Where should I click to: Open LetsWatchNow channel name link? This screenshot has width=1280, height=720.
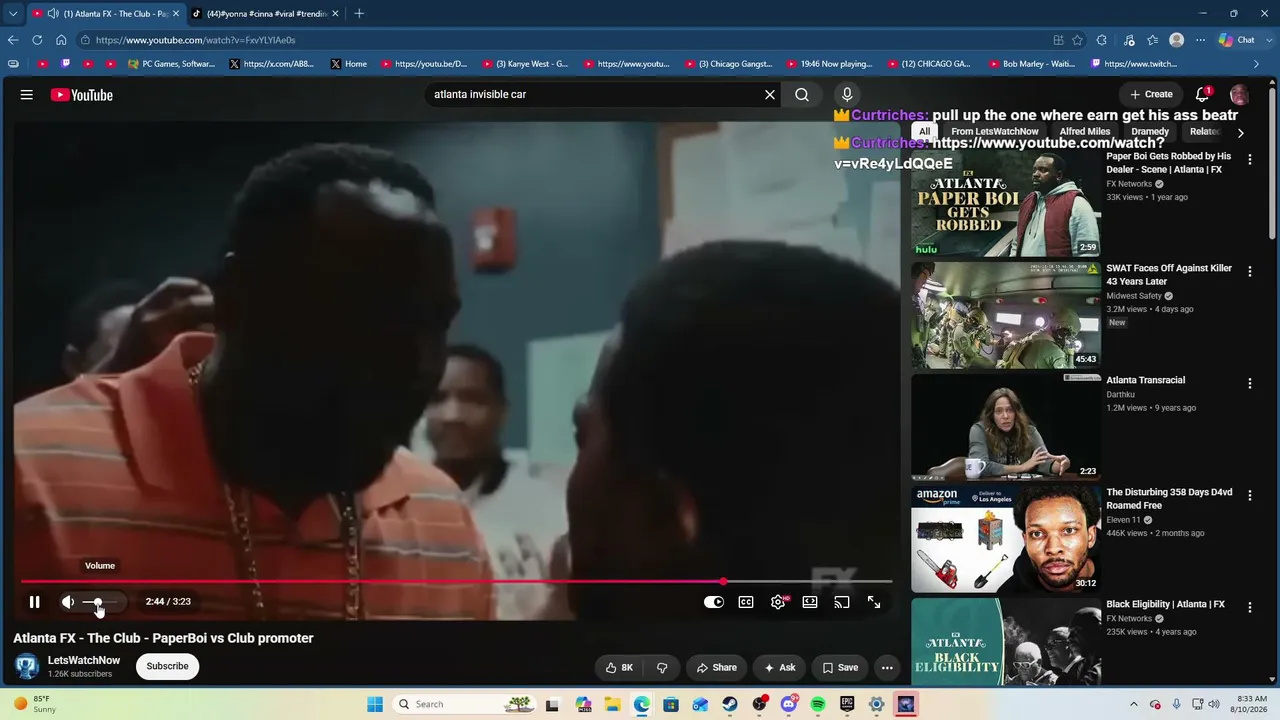[x=84, y=661]
